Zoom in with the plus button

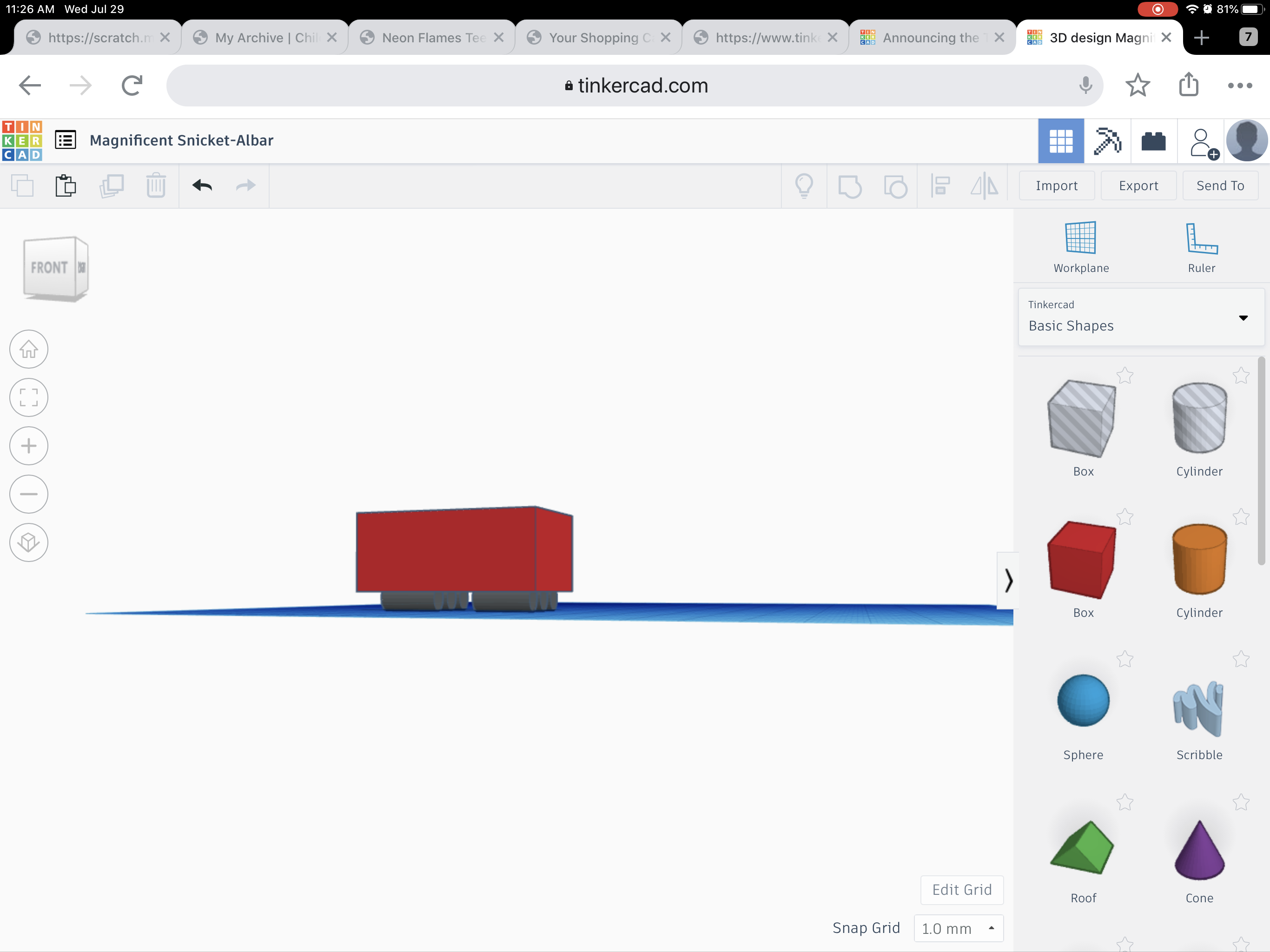click(29, 446)
